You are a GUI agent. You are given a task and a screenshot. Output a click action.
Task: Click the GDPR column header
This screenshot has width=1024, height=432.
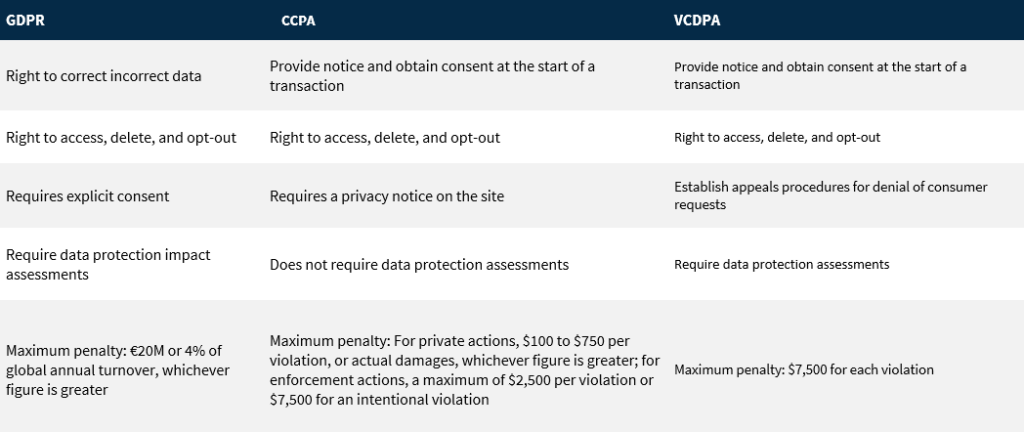(x=25, y=20)
